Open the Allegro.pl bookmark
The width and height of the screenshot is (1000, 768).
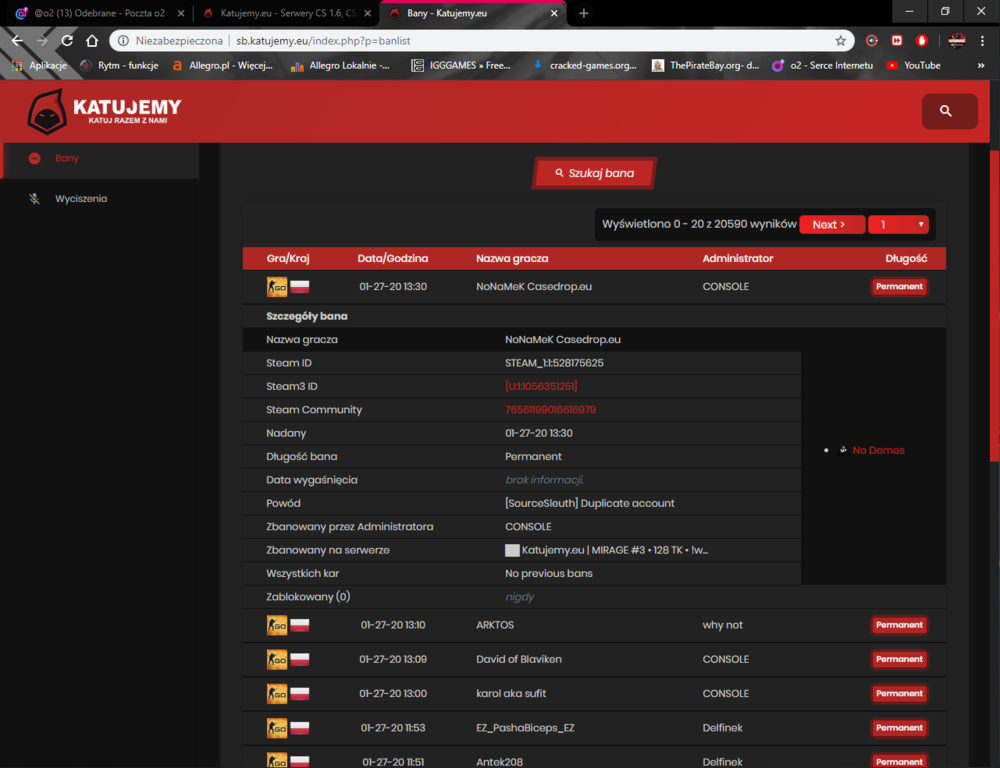pyautogui.click(x=223, y=66)
